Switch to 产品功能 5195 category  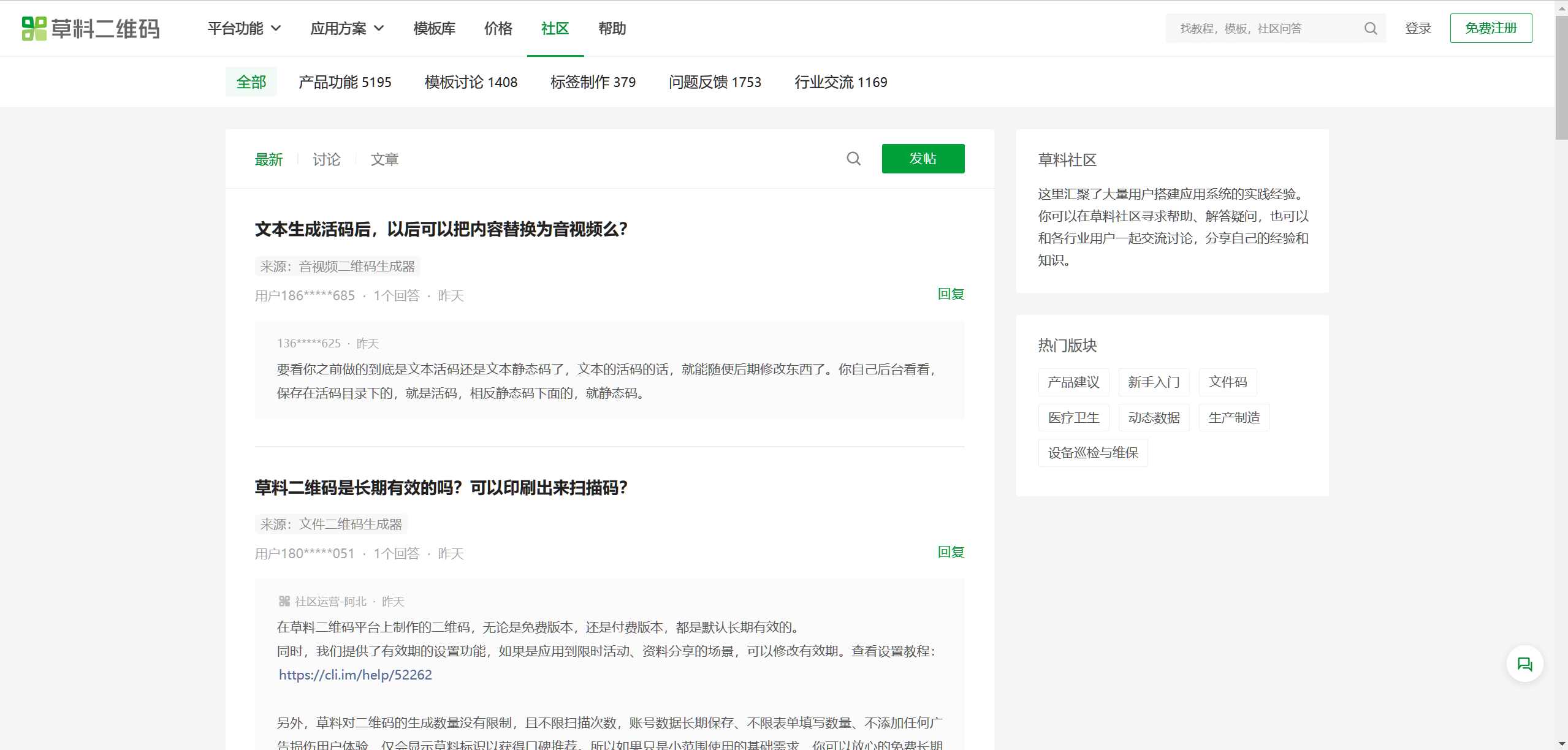pos(344,81)
